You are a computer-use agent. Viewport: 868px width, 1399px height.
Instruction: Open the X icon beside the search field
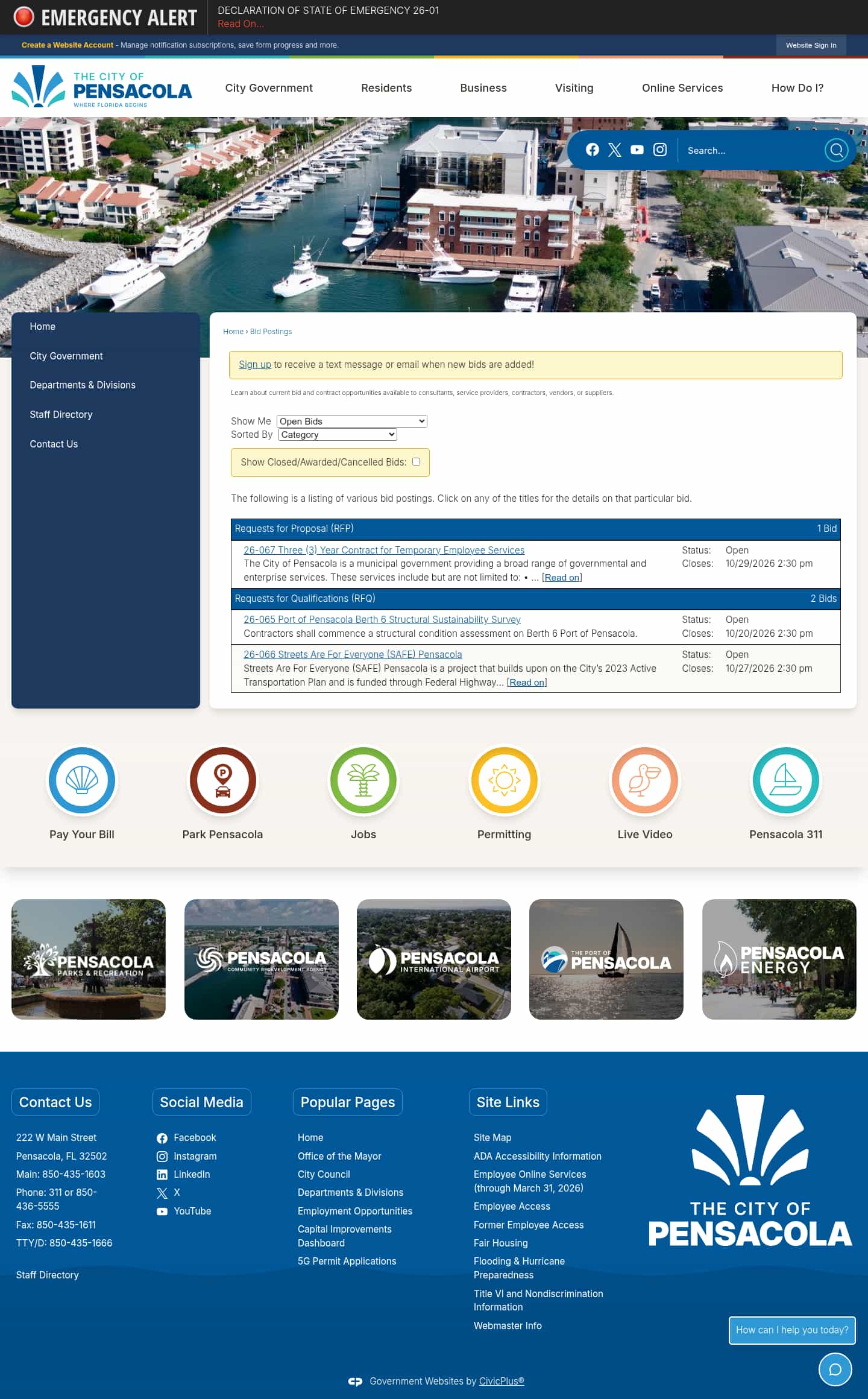click(x=615, y=150)
